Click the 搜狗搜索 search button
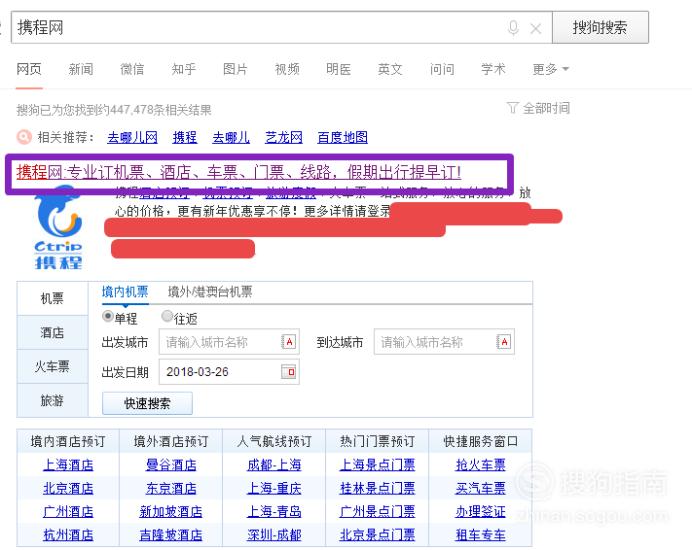 click(x=600, y=27)
